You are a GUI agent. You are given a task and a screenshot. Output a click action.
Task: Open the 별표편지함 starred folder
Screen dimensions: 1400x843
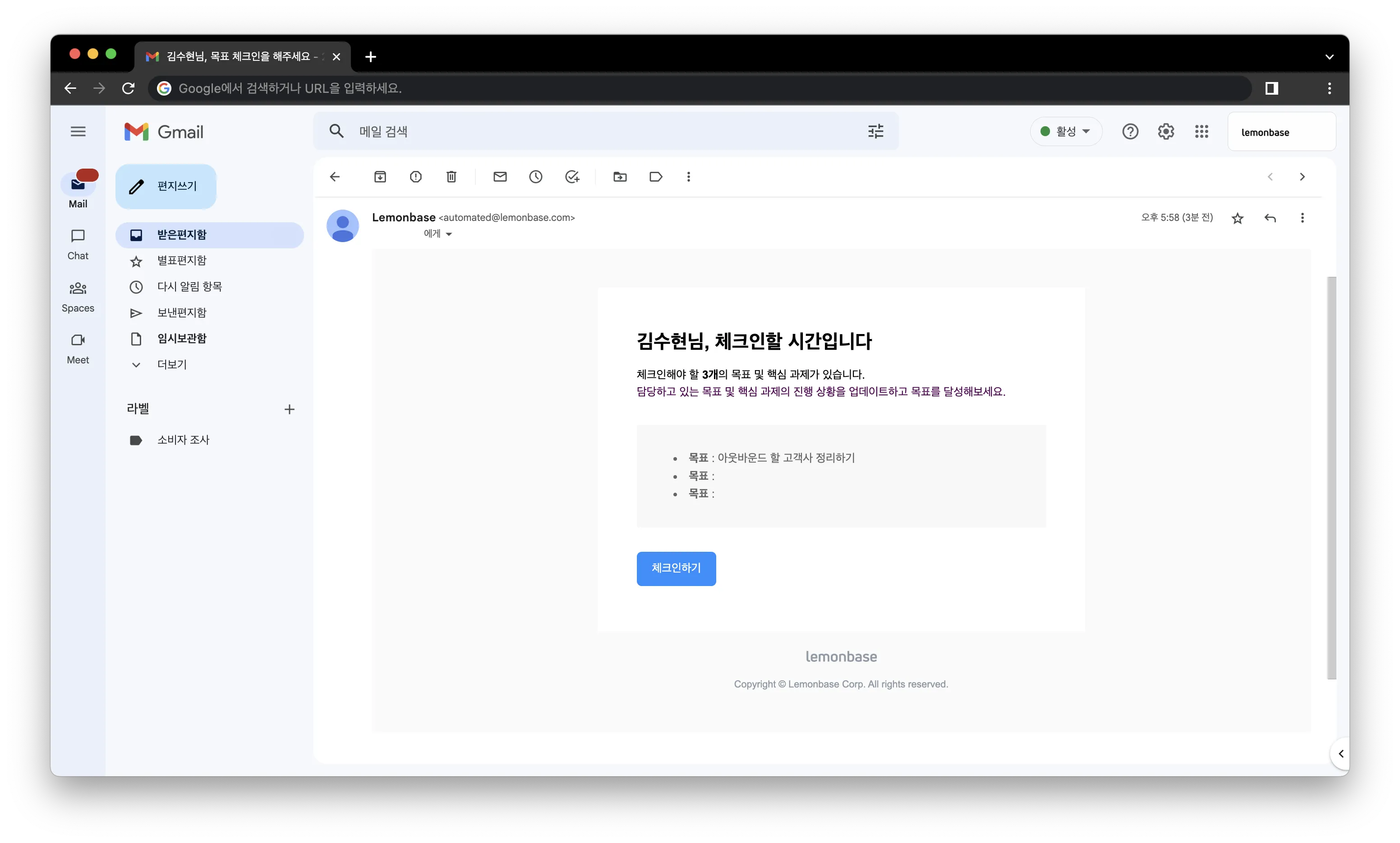pos(210,261)
